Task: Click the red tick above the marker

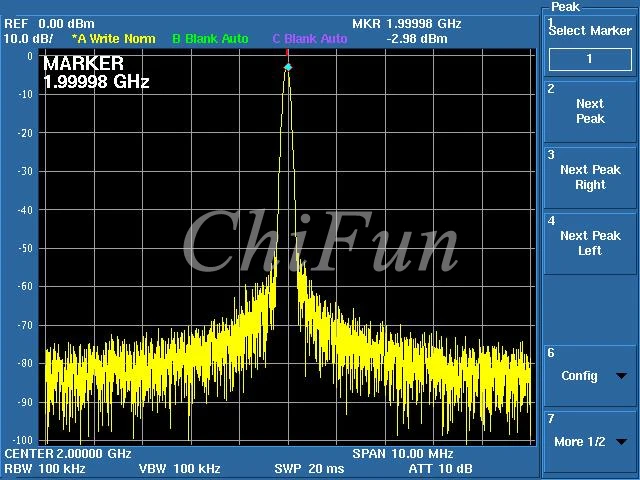Action: 287,53
